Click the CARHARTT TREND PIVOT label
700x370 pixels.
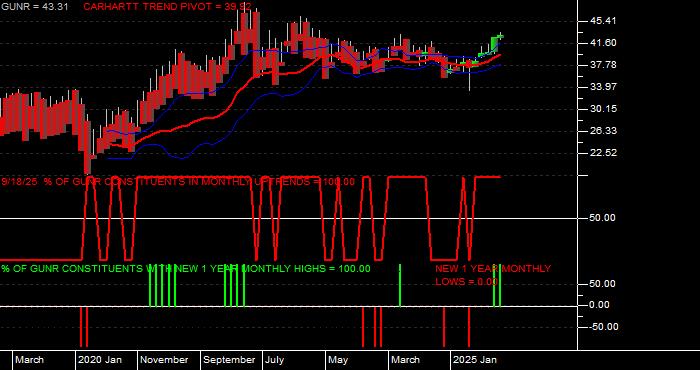point(167,7)
